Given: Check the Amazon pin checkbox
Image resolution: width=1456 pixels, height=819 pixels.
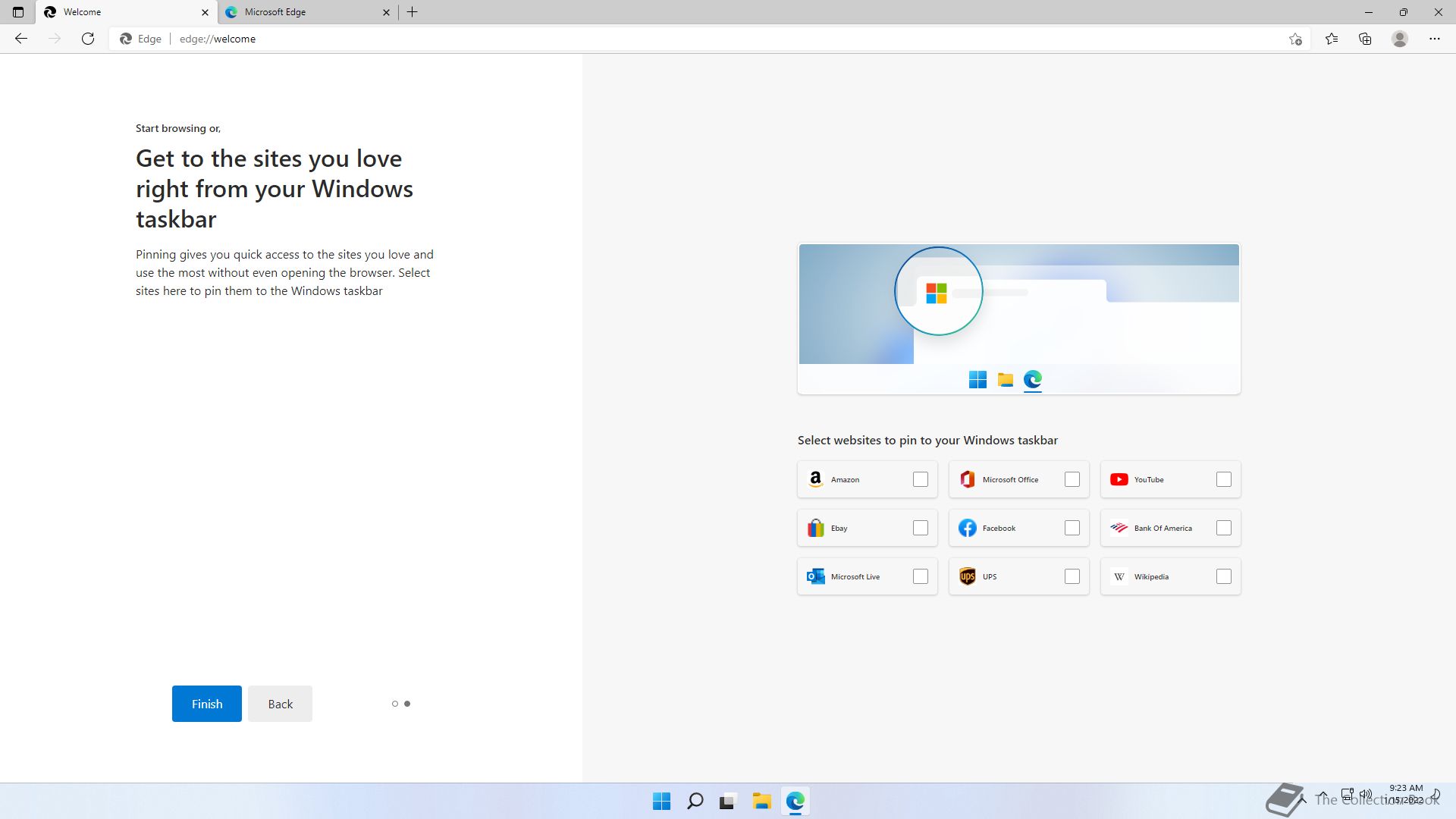Looking at the screenshot, I should click(x=921, y=479).
